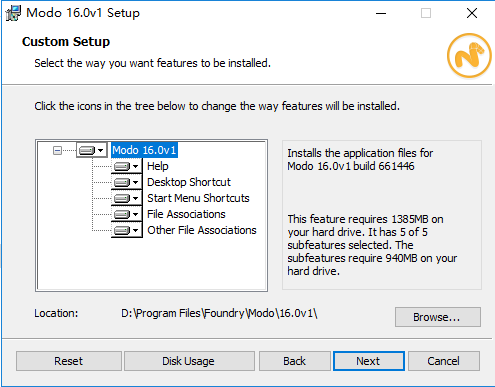Minimize the setup window

381,13
